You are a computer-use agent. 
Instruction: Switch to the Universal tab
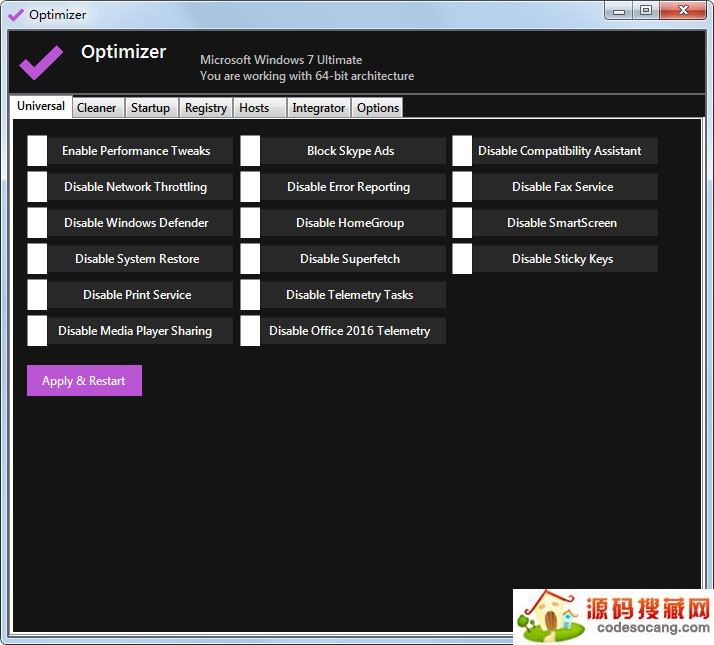pyautogui.click(x=41, y=106)
